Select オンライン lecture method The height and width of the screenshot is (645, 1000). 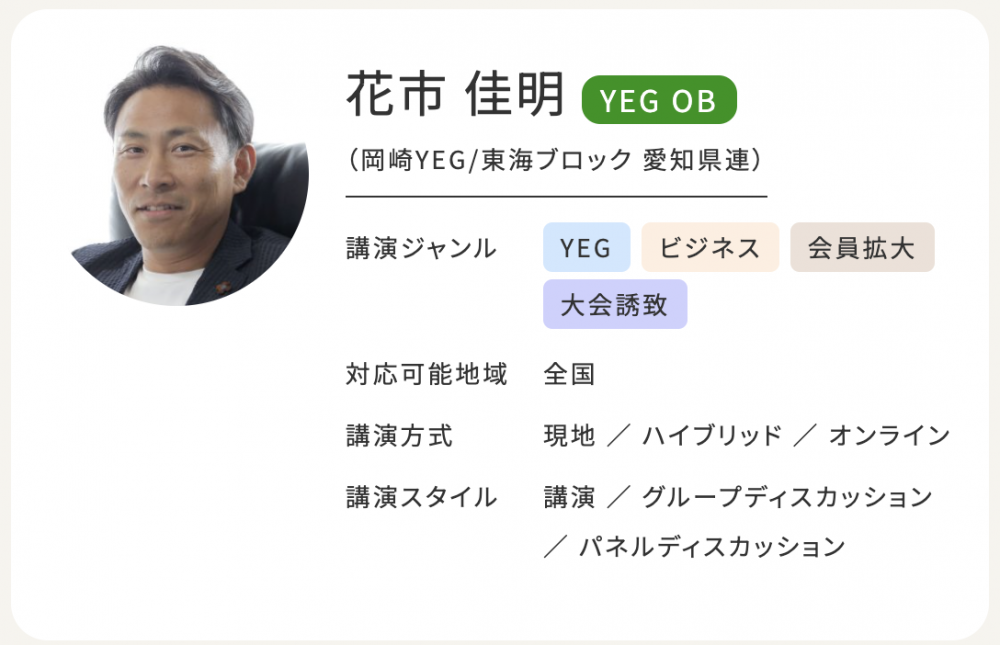click(890, 436)
